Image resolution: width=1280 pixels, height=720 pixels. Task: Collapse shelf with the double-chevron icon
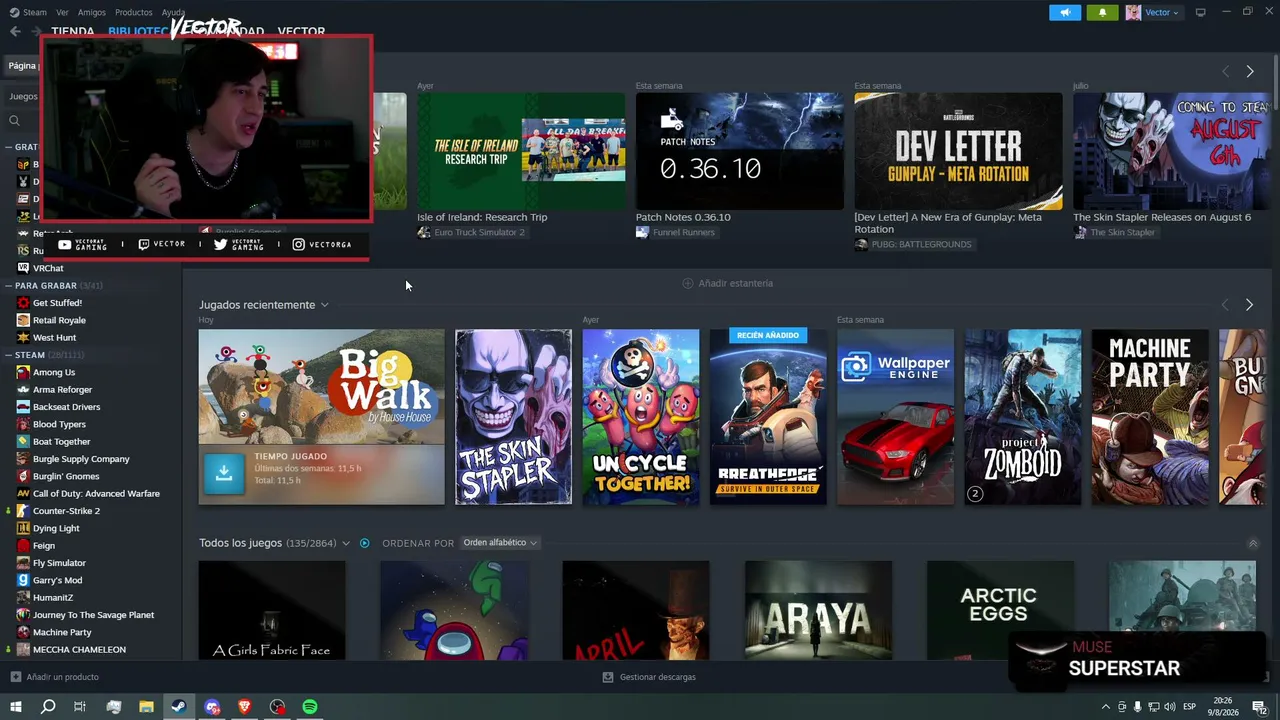coord(1252,543)
